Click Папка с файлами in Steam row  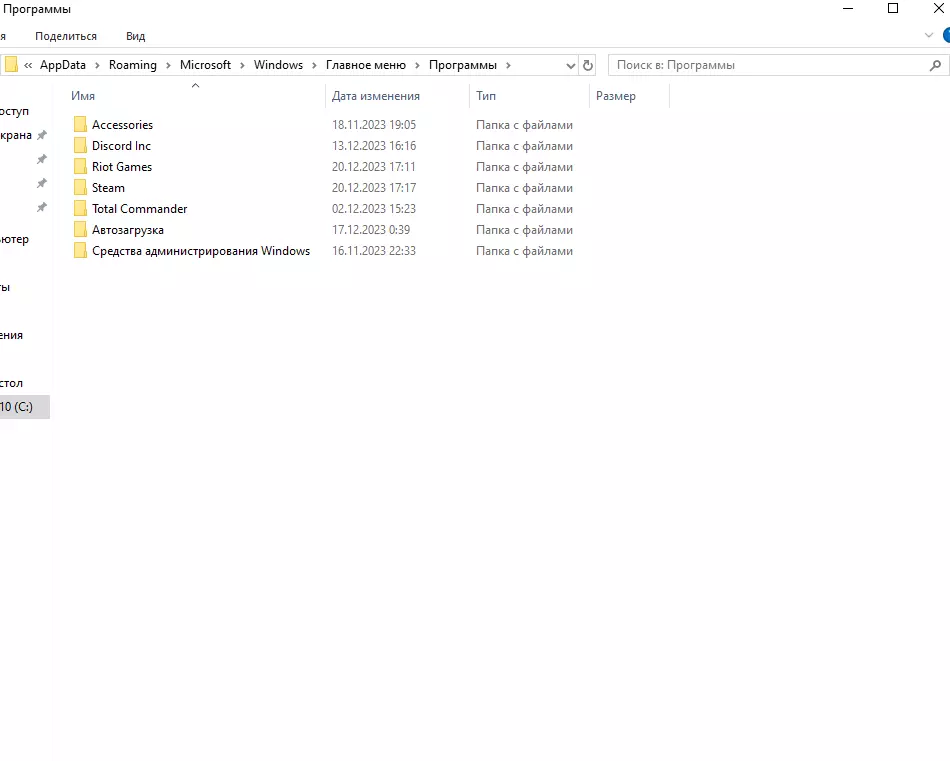coord(524,188)
